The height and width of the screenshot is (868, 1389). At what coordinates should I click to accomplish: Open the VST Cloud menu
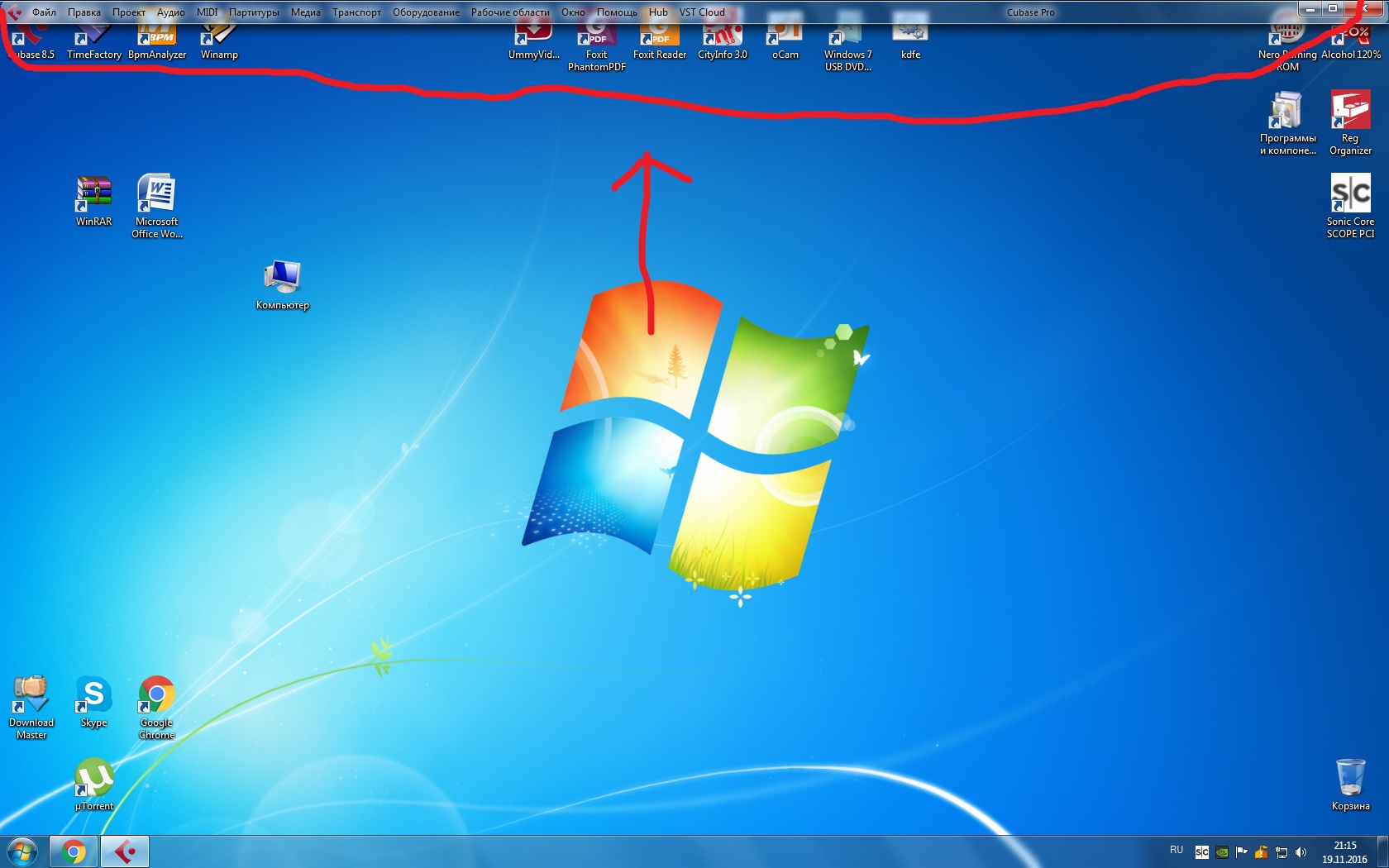pyautogui.click(x=702, y=12)
